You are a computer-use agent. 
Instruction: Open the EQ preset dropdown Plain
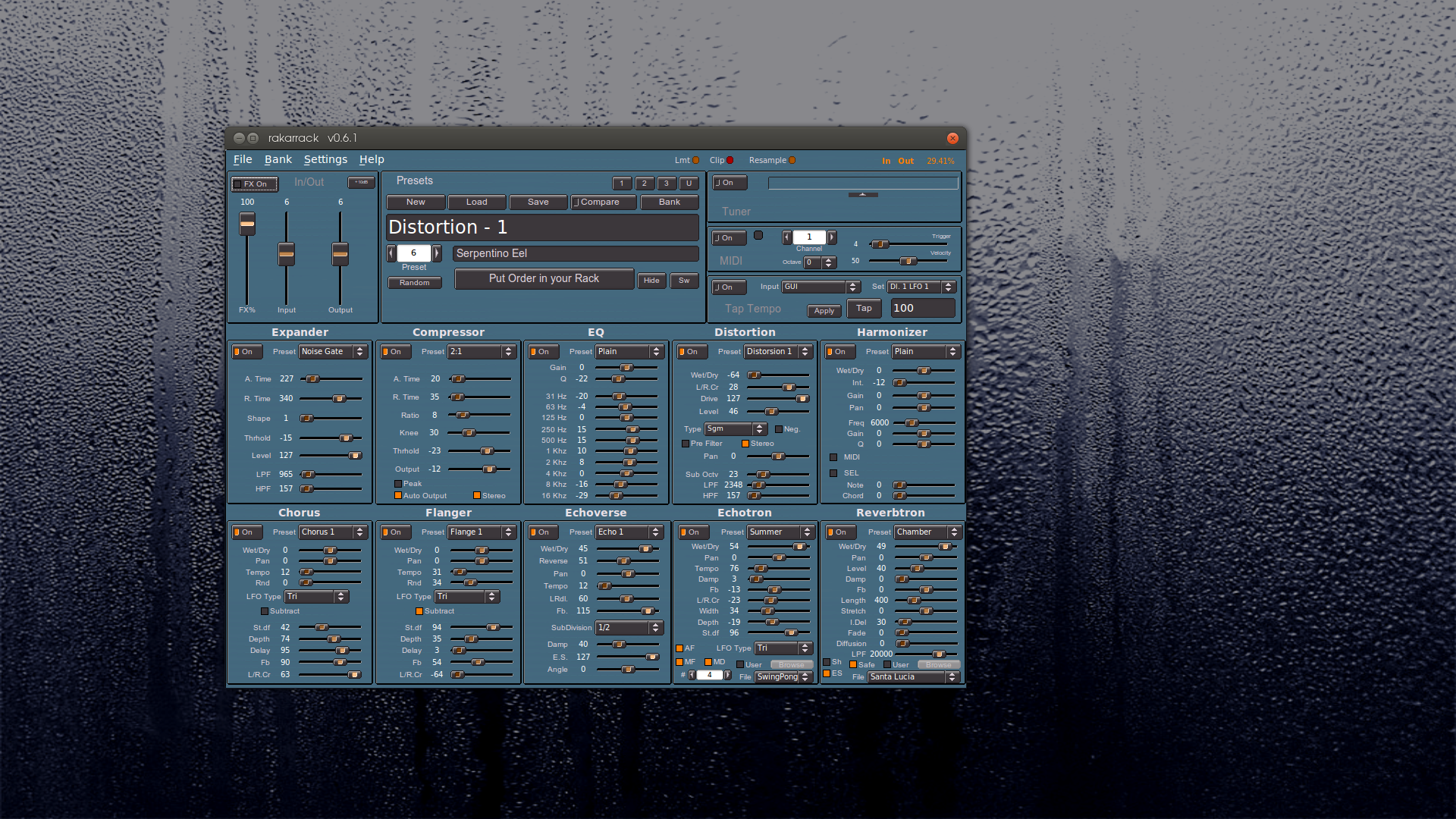point(629,352)
